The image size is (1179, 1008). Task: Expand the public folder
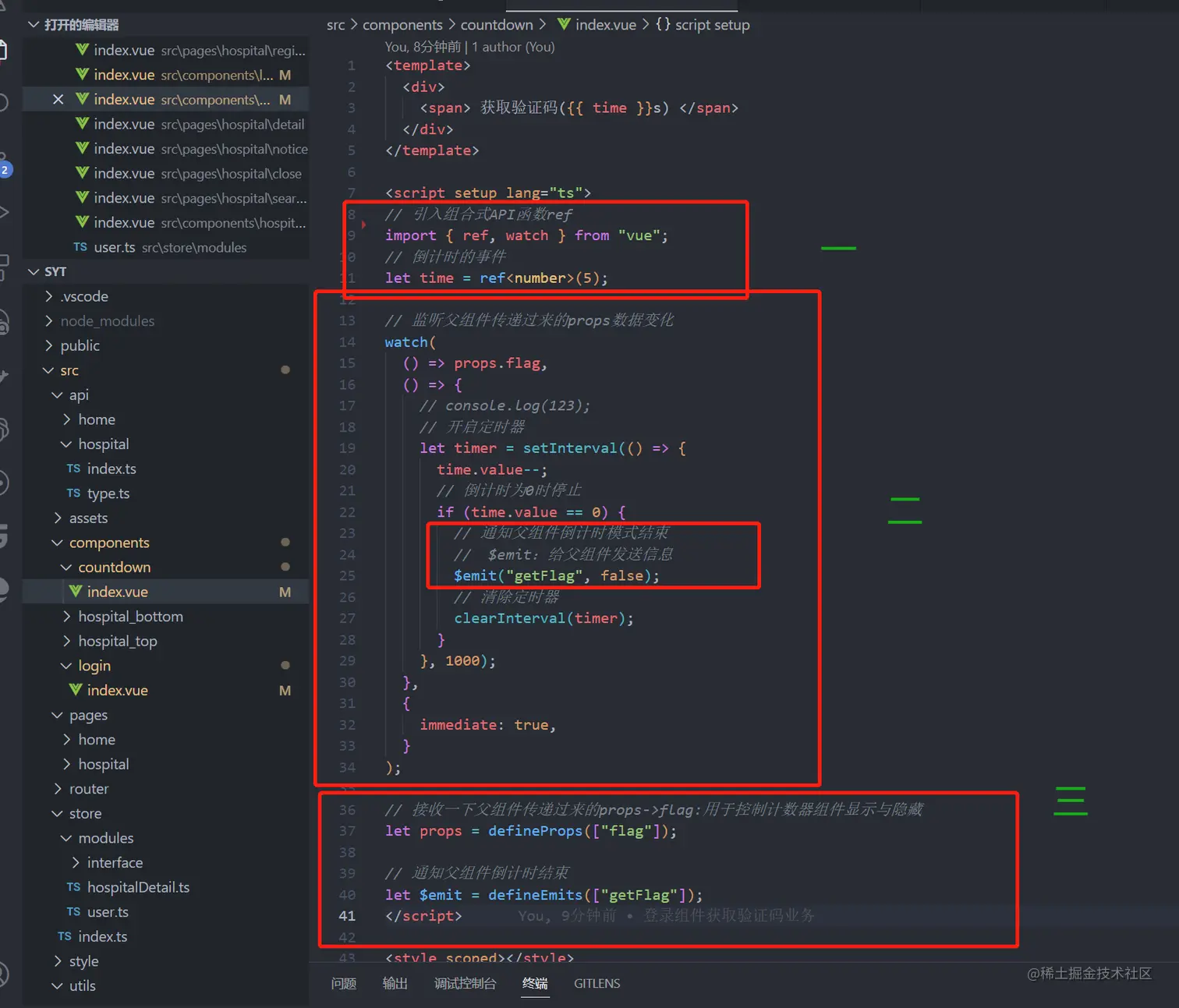coord(49,345)
